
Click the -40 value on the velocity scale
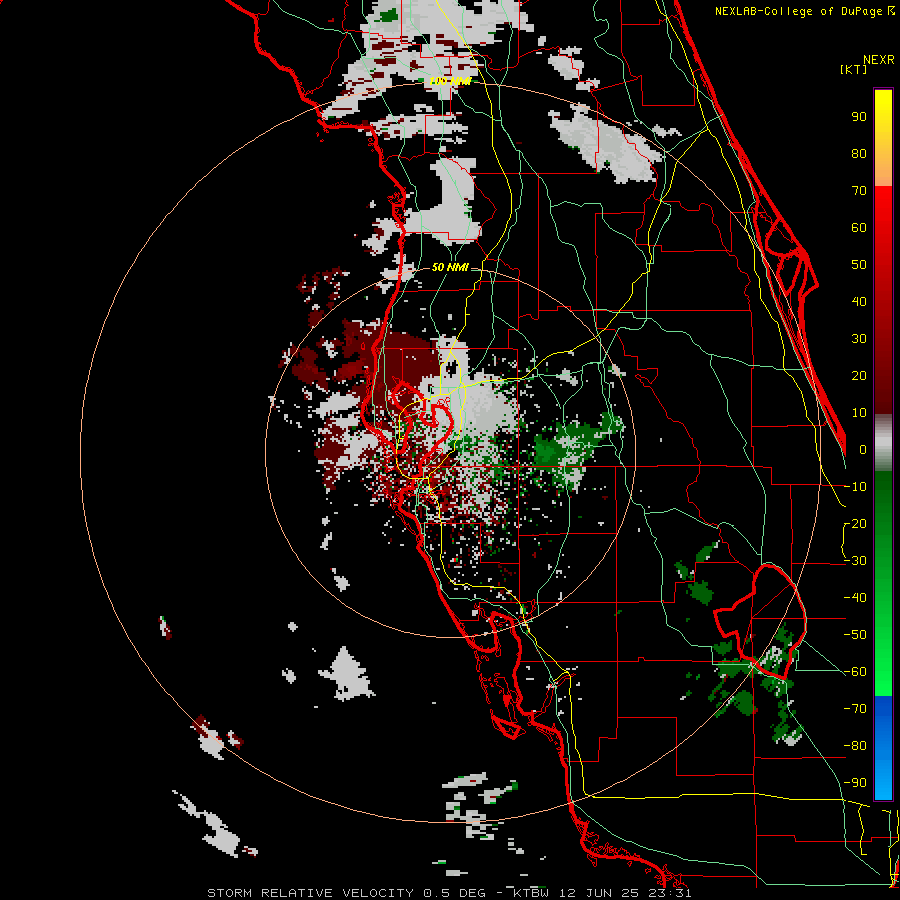pyautogui.click(x=855, y=598)
